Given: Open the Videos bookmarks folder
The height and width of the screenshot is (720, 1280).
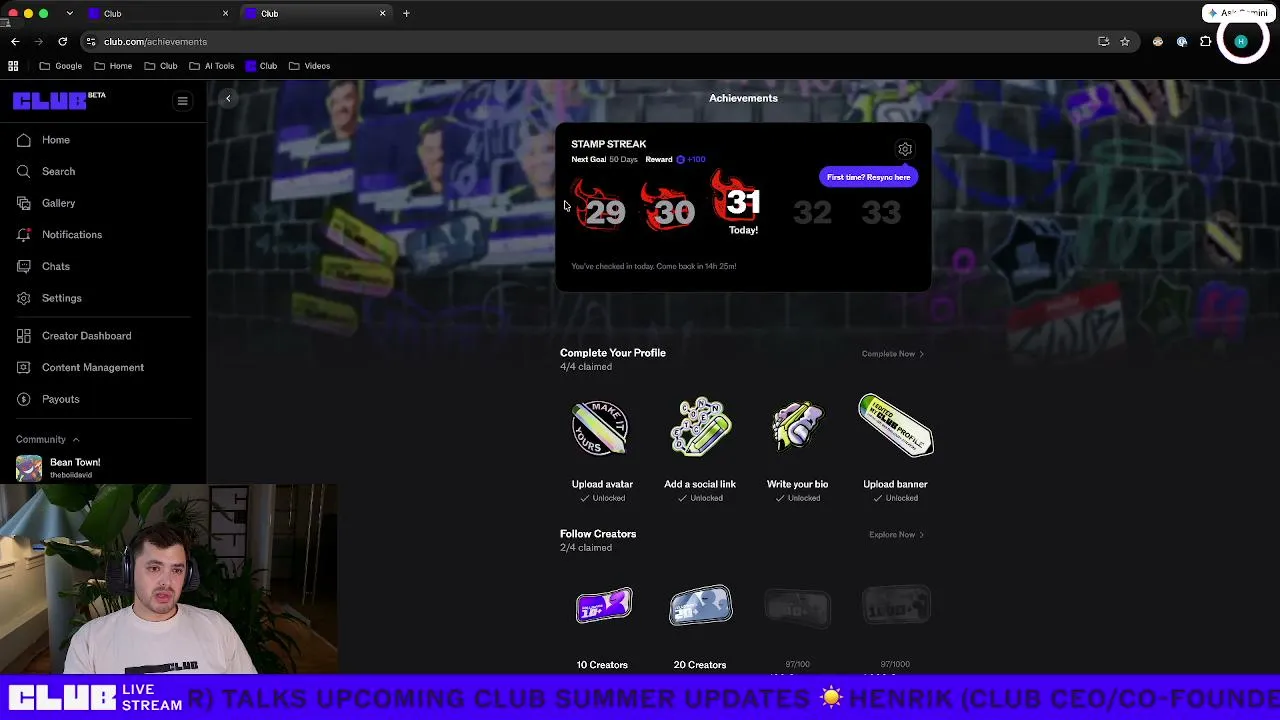Looking at the screenshot, I should (x=309, y=66).
